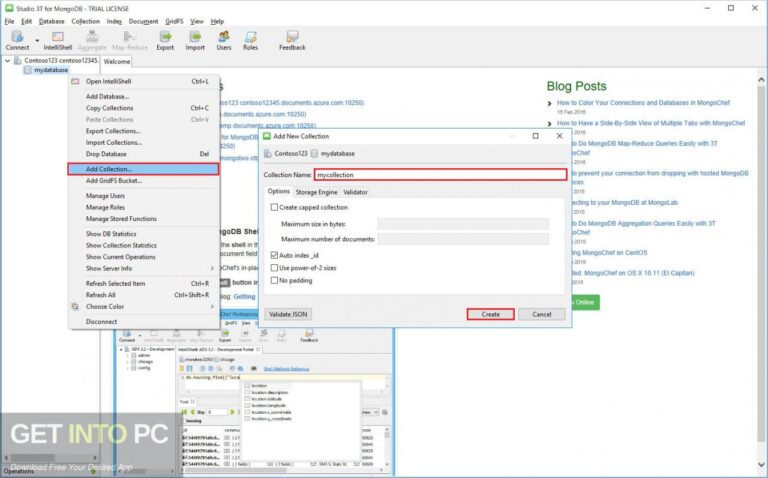The image size is (768, 478).
Task: Click the Feedback toolbar icon
Action: tap(292, 41)
